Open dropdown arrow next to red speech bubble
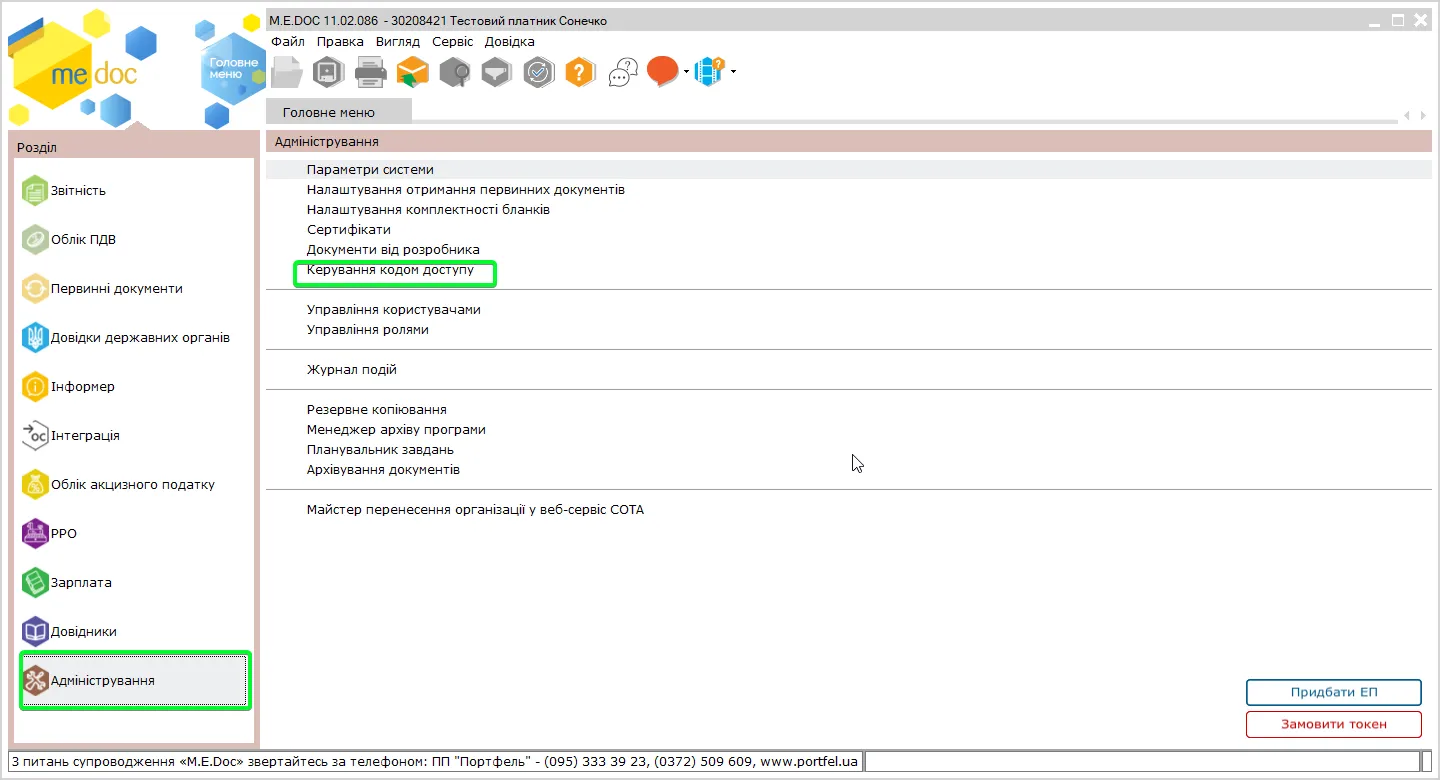 pos(686,72)
